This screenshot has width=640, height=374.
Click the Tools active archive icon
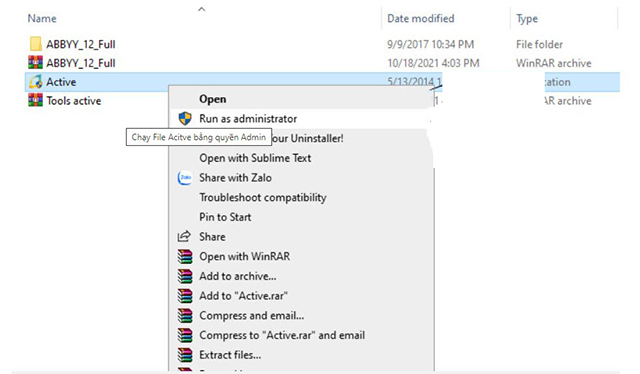pyautogui.click(x=36, y=100)
